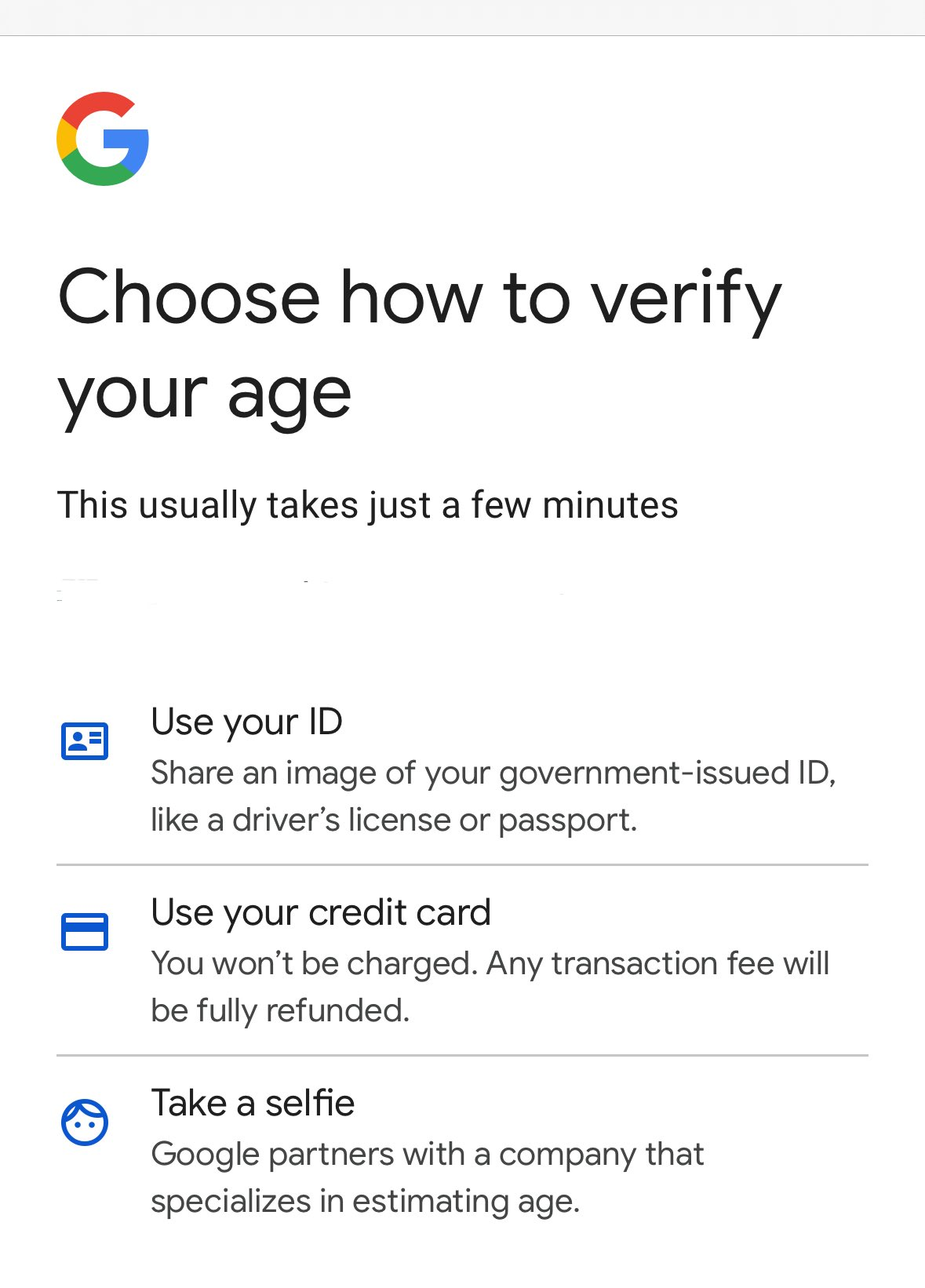
Task: Click the blue credit card icon
Action: (85, 932)
